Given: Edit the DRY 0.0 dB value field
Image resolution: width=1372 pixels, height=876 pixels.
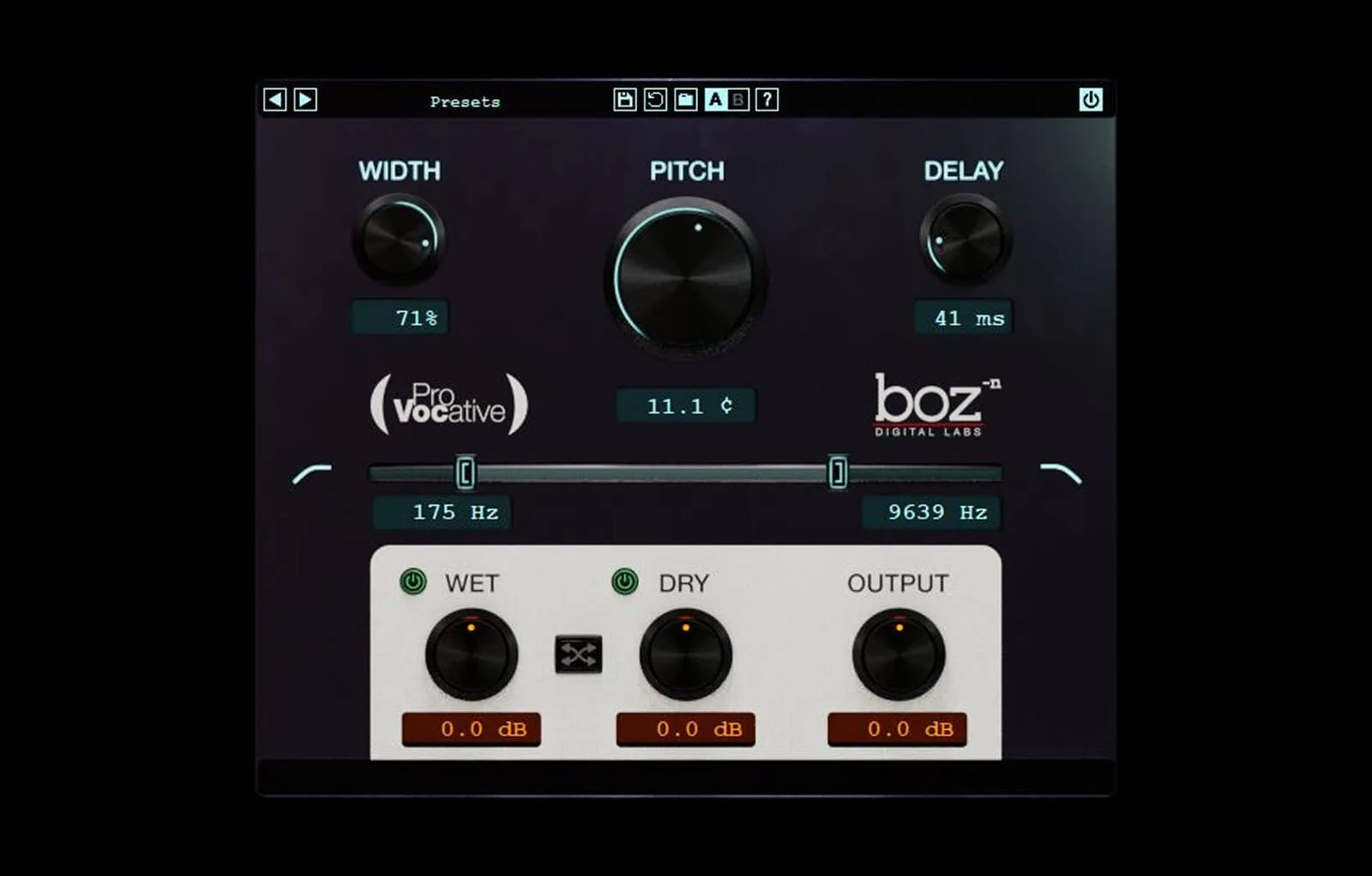Looking at the screenshot, I should pyautogui.click(x=686, y=729).
